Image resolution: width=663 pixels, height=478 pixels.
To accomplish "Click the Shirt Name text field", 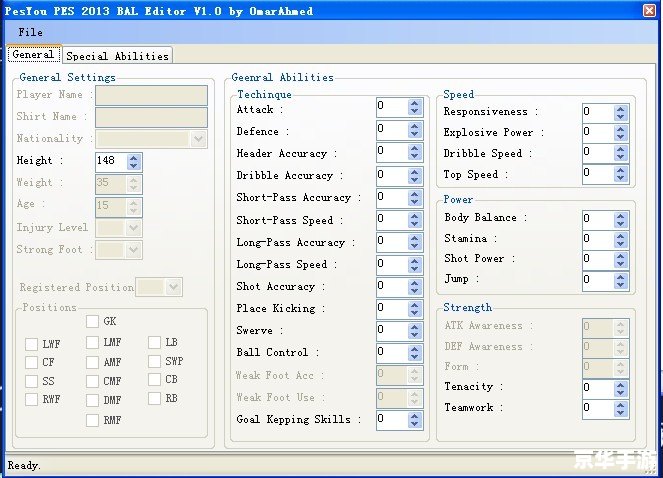I will click(x=151, y=117).
